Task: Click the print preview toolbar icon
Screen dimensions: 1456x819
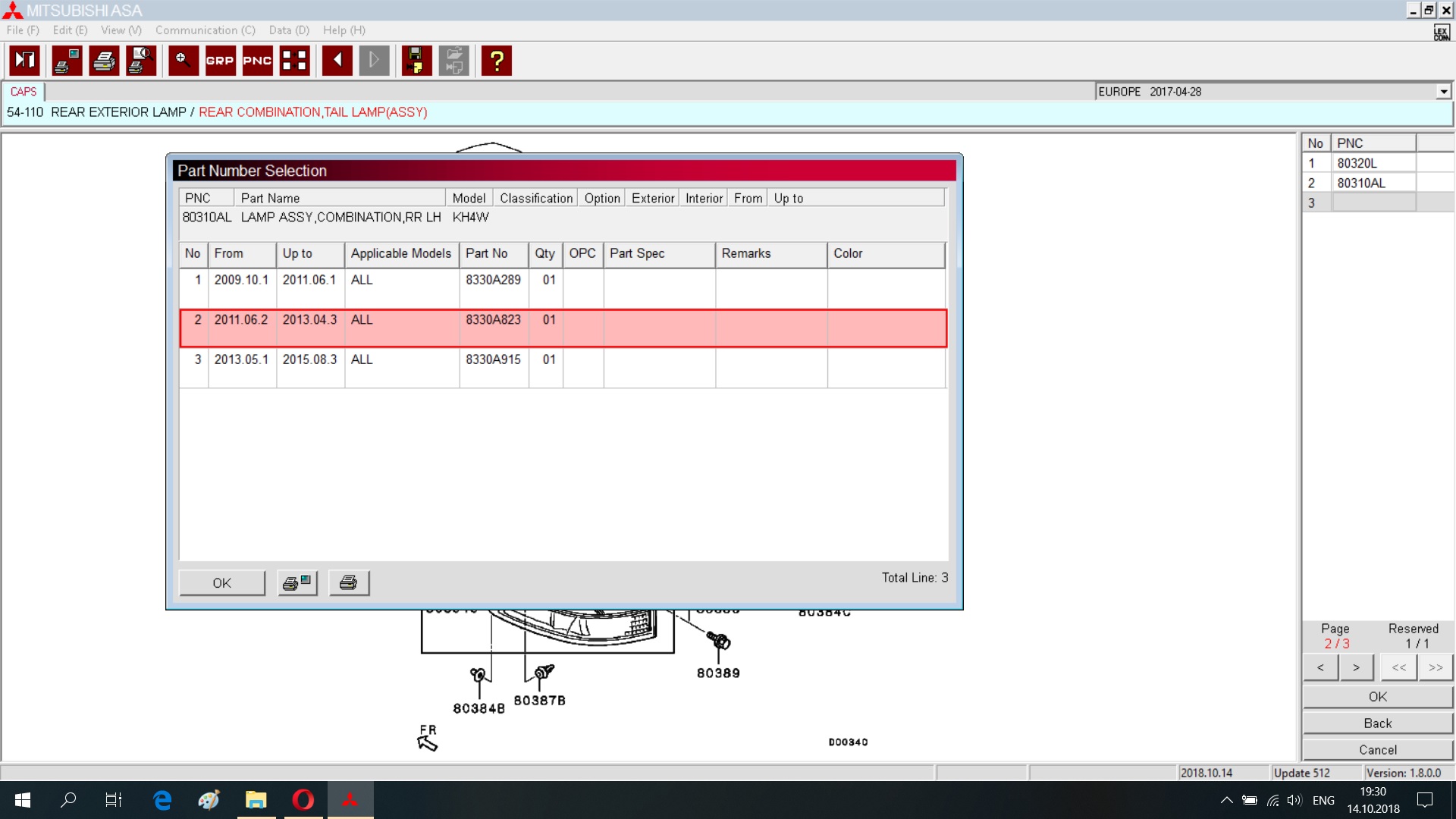Action: pos(141,61)
